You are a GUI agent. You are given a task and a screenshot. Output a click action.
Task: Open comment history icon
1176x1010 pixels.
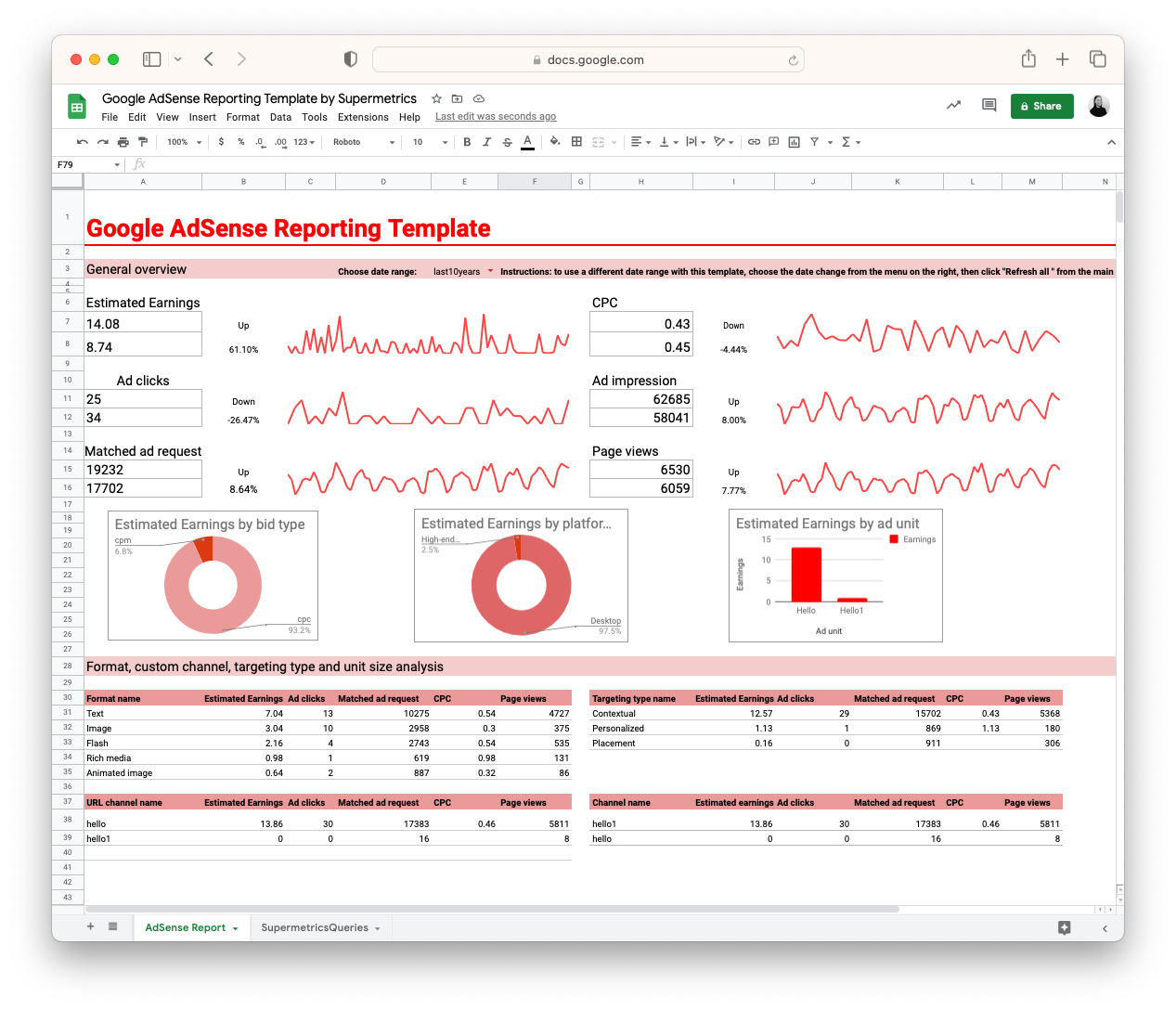tap(989, 106)
